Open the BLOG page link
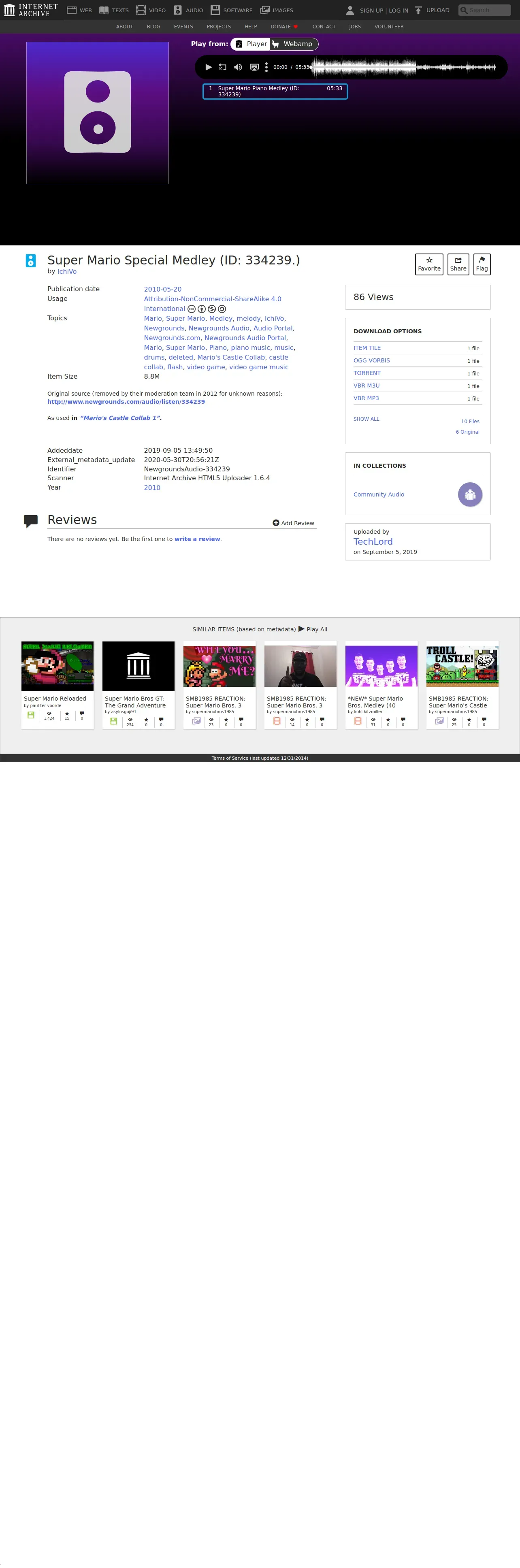 [x=153, y=27]
